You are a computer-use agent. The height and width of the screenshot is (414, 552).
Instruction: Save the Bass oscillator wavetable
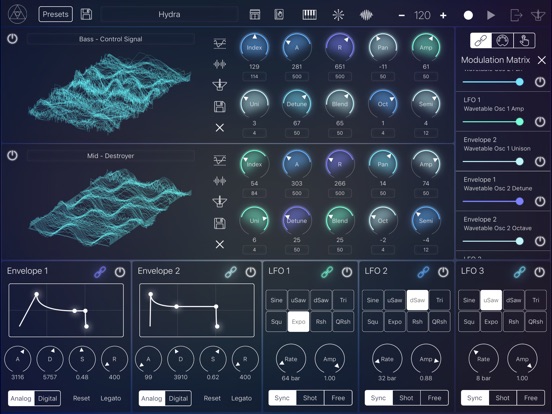[220, 106]
